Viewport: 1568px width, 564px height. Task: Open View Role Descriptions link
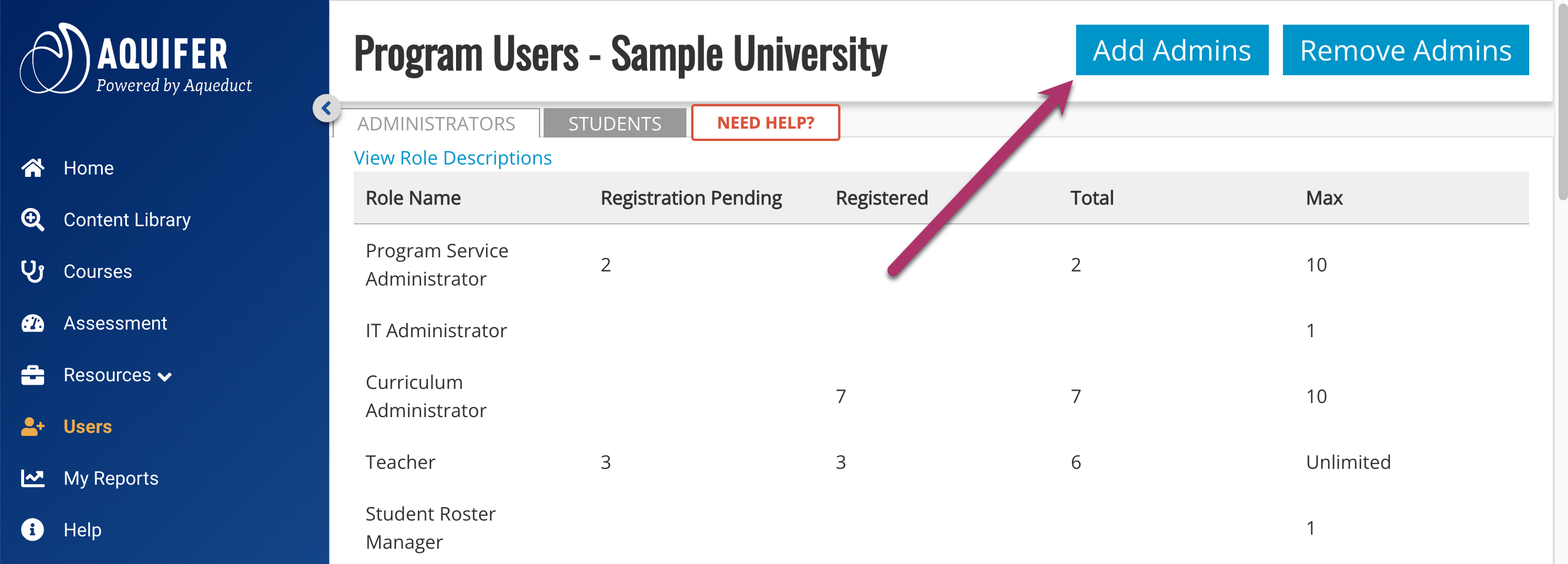(x=453, y=157)
